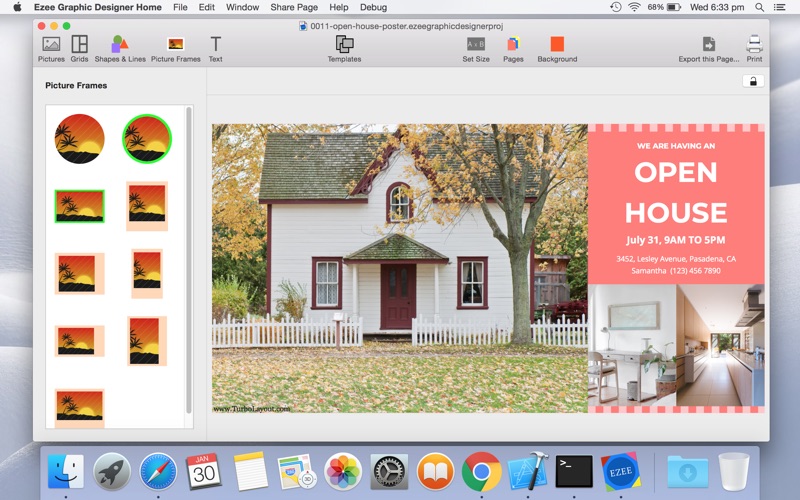The image size is (800, 500).
Task: Open the Downloads folder in Dock
Action: coord(687,472)
